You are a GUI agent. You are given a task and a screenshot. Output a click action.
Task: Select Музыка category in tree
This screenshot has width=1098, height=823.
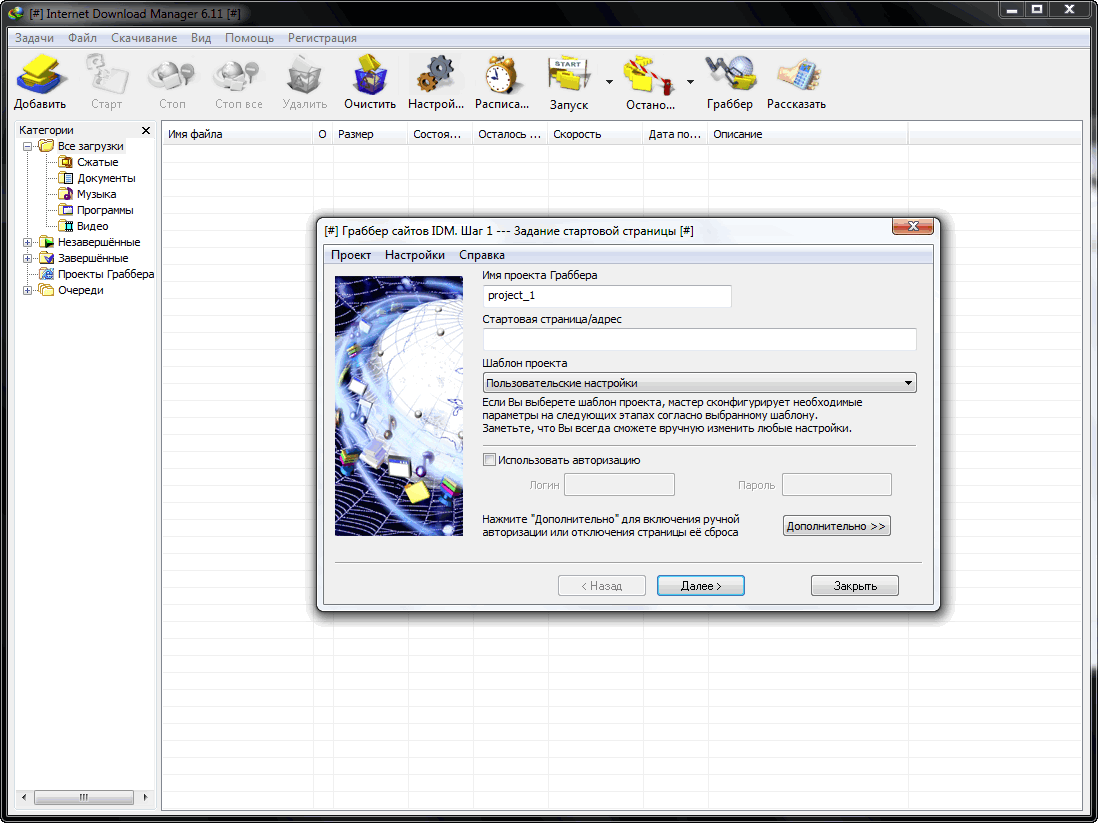96,194
